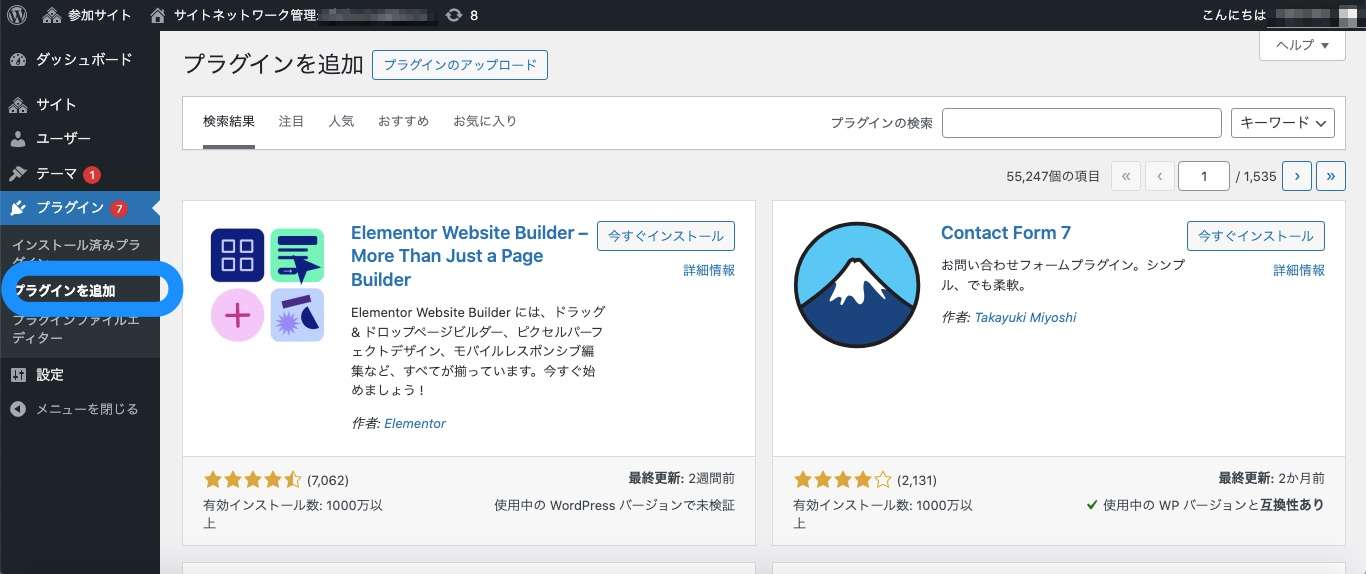Click プラグインのアップロード button
This screenshot has height=574, width=1366.
tap(460, 65)
